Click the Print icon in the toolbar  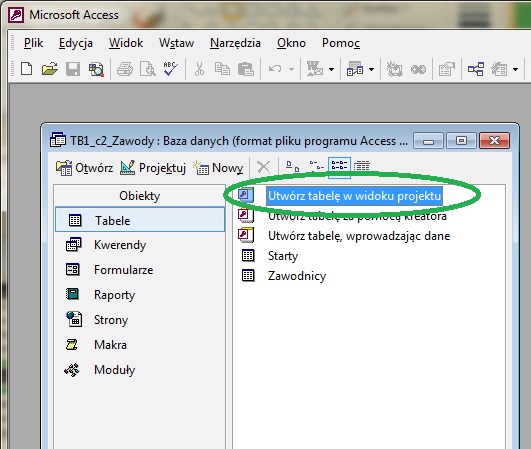click(125, 69)
